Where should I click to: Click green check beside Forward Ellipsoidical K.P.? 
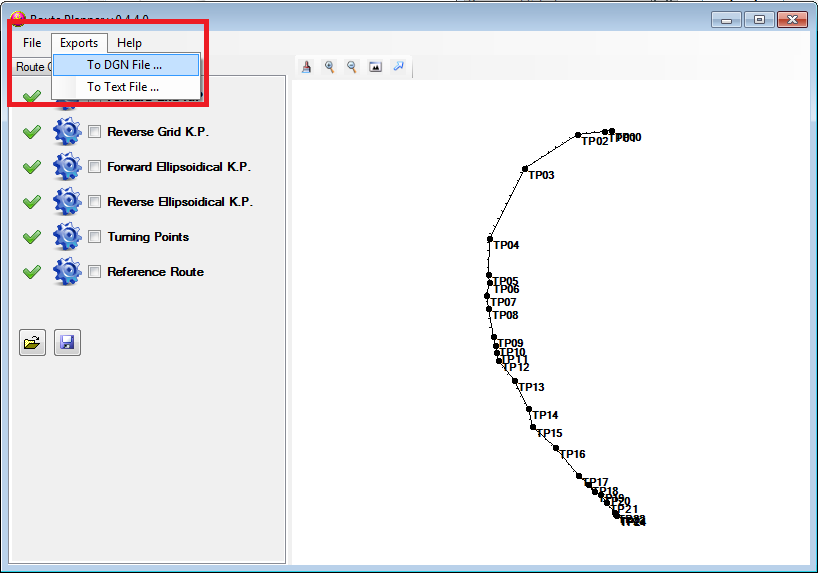coord(32,167)
